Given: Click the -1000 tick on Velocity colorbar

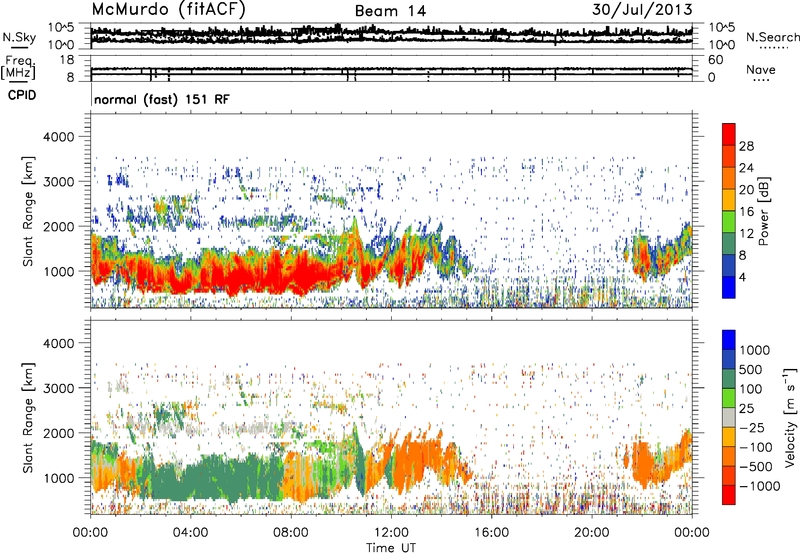Looking at the screenshot, I should click(759, 486).
